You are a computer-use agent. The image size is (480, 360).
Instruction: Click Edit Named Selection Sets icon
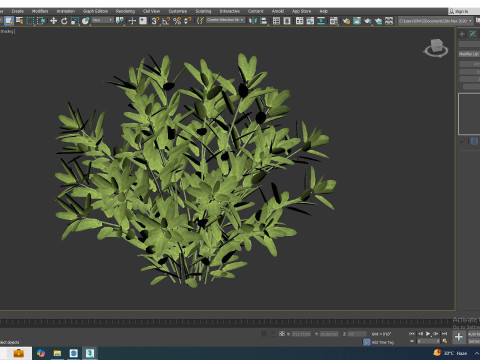click(200, 21)
